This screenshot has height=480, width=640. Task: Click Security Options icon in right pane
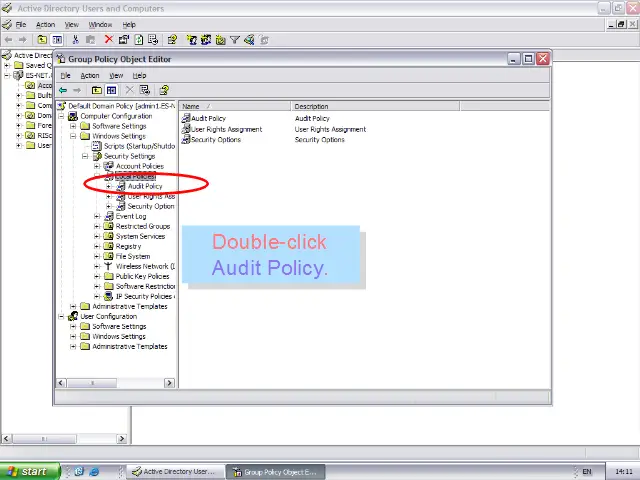(186, 139)
